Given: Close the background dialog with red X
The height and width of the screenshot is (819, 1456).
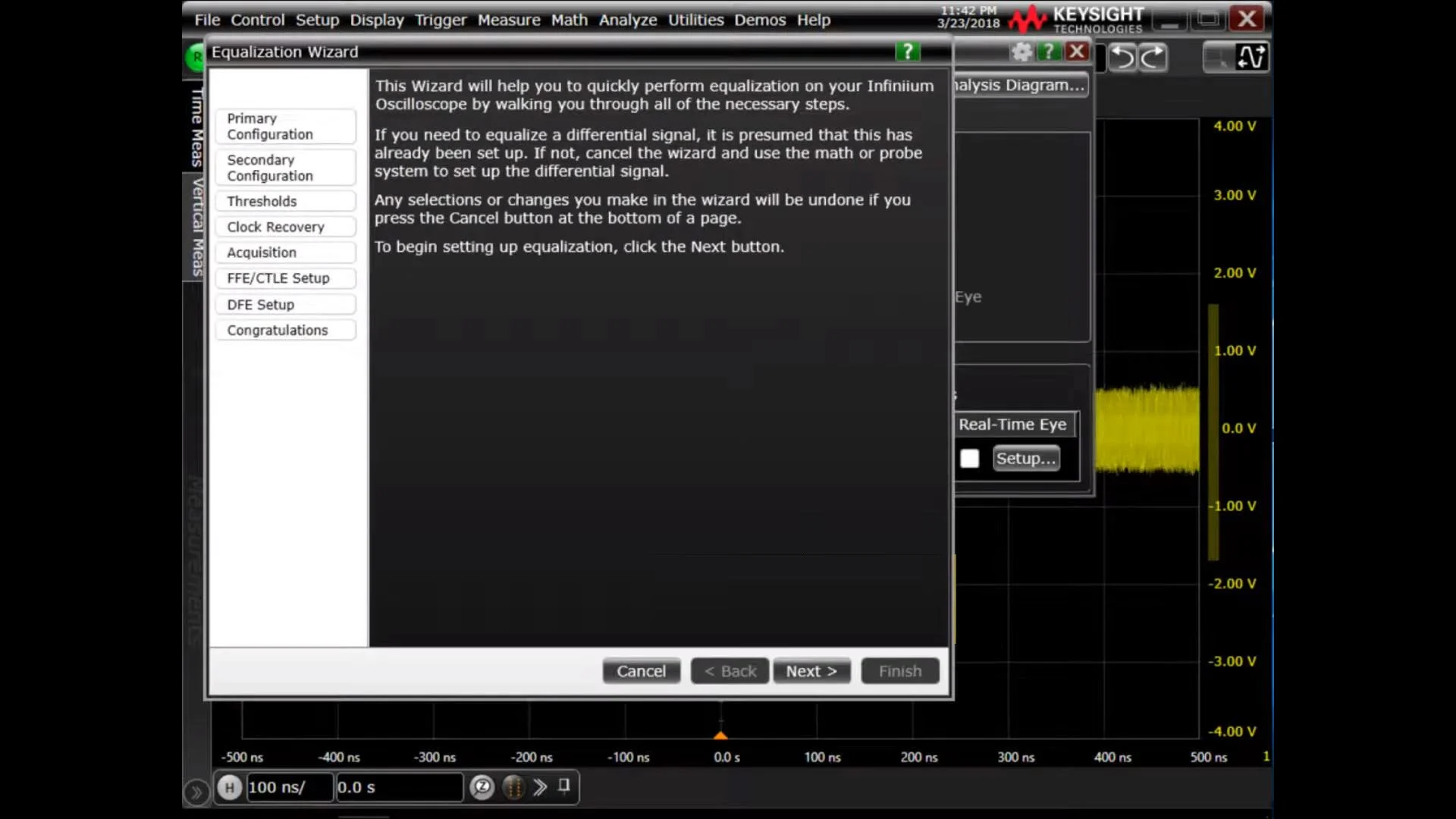Looking at the screenshot, I should pyautogui.click(x=1077, y=52).
